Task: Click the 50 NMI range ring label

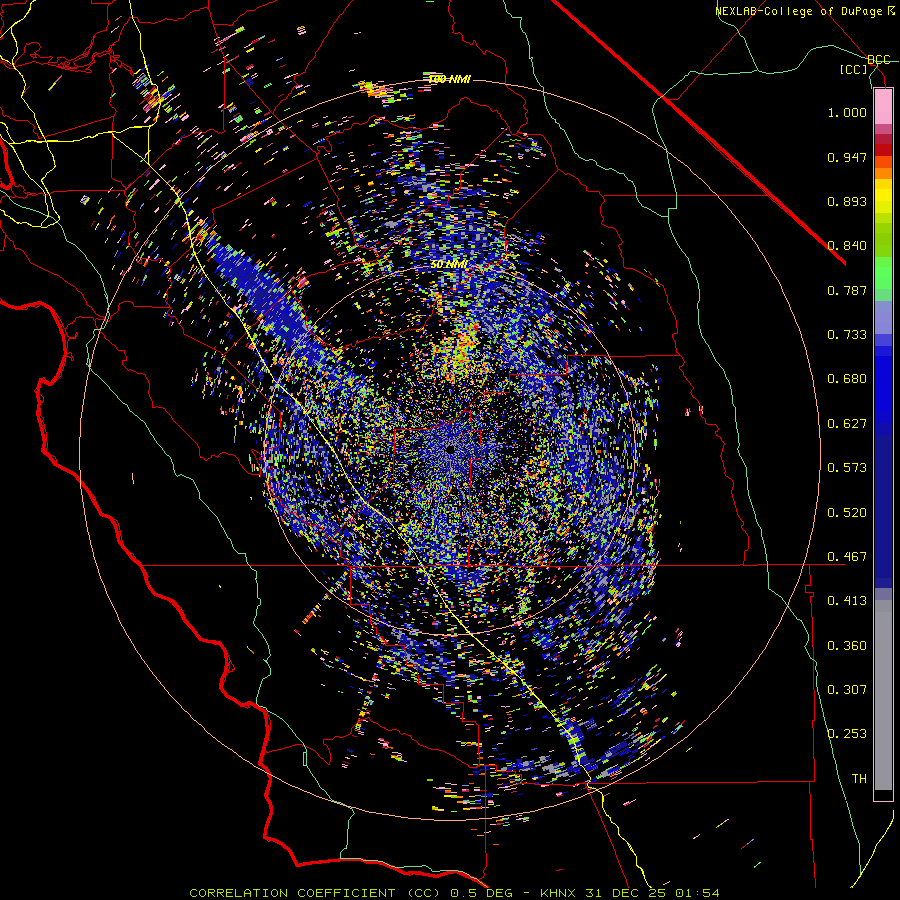Action: pos(449,265)
